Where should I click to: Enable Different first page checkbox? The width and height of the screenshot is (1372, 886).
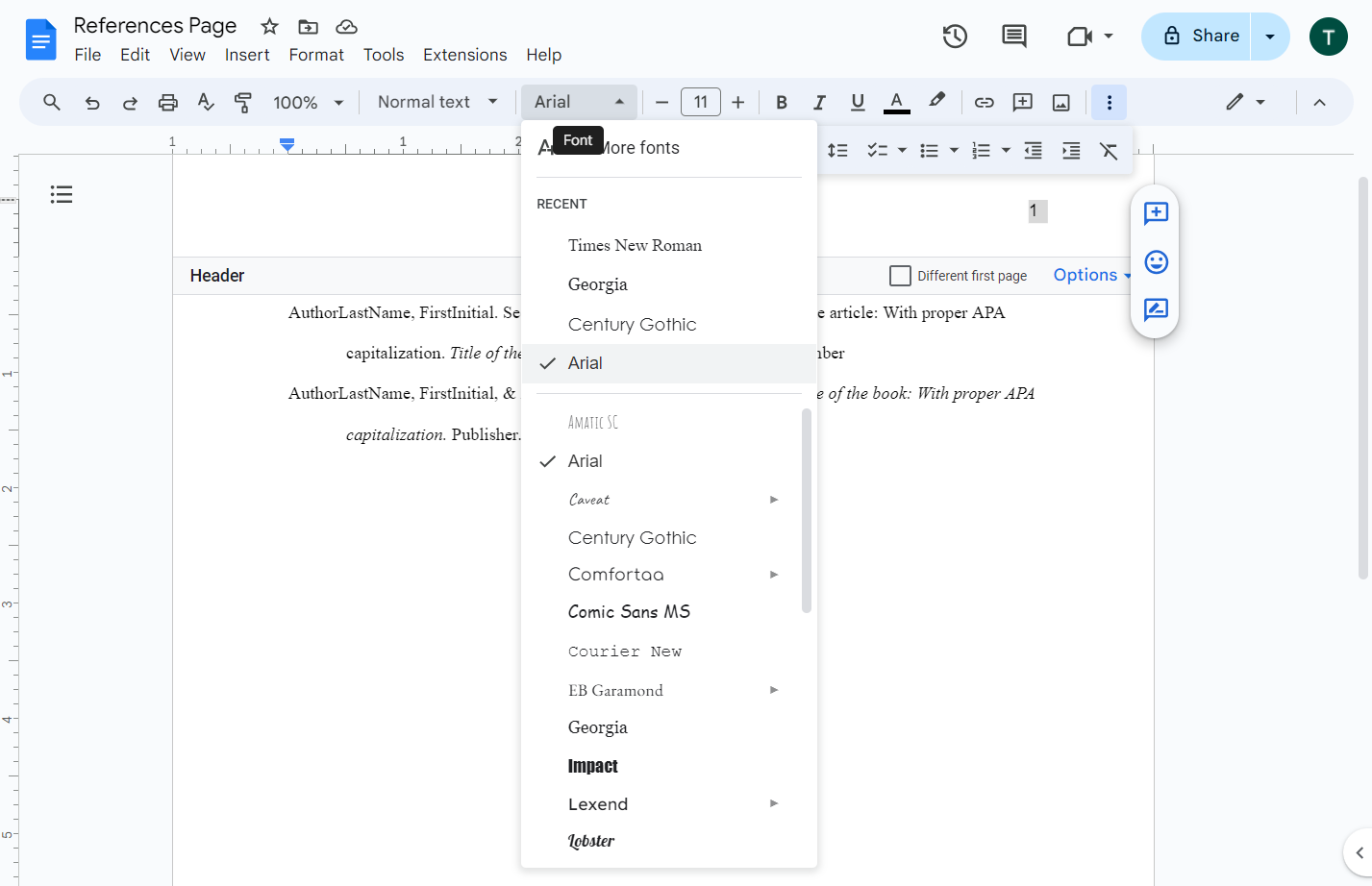tap(900, 276)
